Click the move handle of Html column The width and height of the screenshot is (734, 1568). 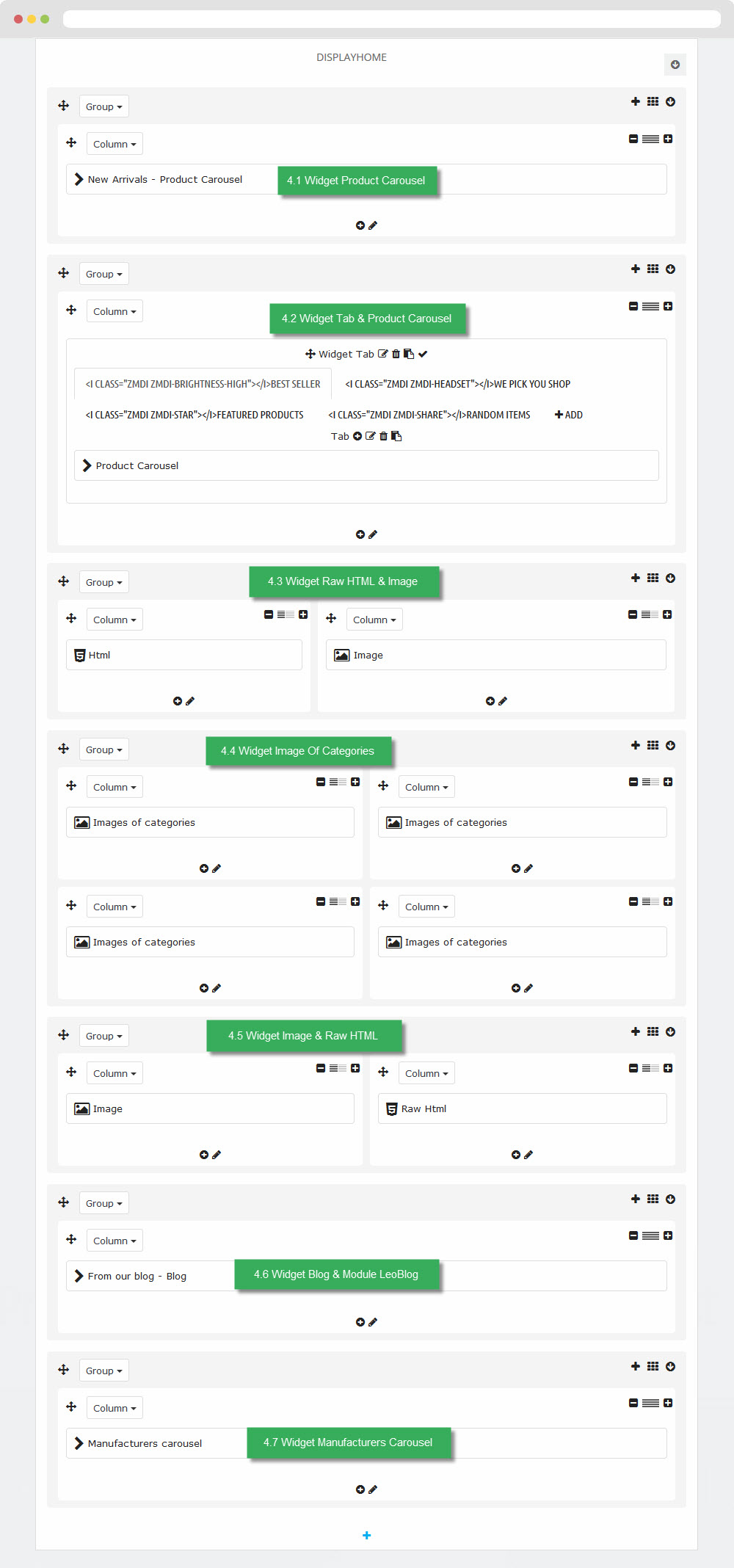[71, 618]
